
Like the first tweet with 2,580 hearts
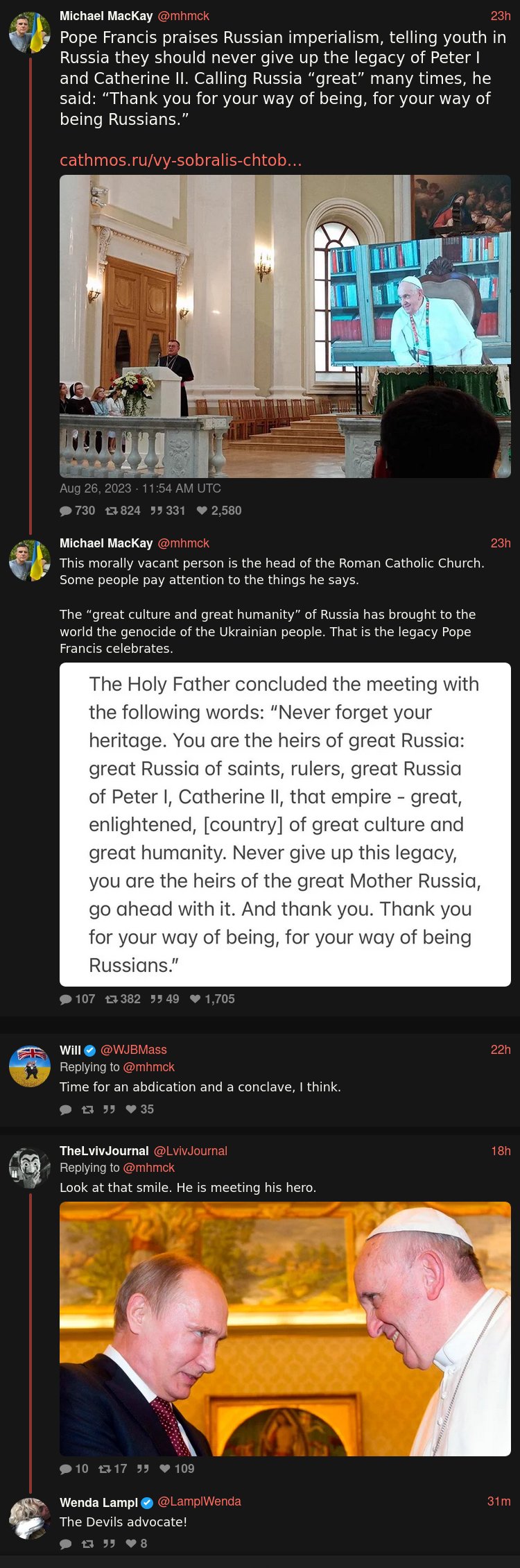tap(202, 511)
